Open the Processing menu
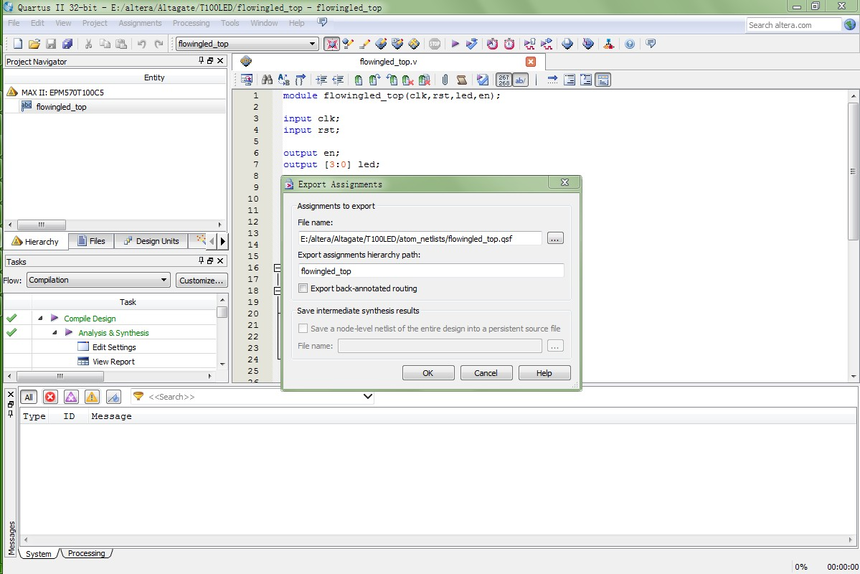 click(191, 23)
